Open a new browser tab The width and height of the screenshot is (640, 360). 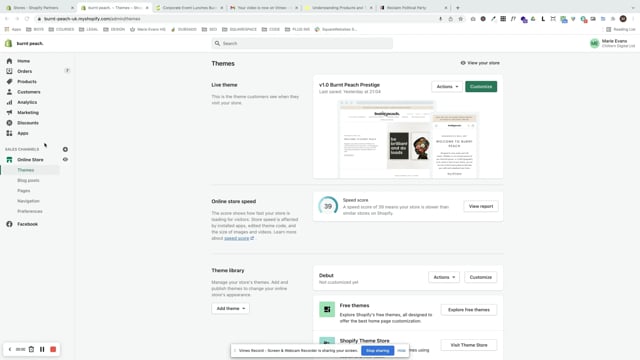click(x=458, y=8)
